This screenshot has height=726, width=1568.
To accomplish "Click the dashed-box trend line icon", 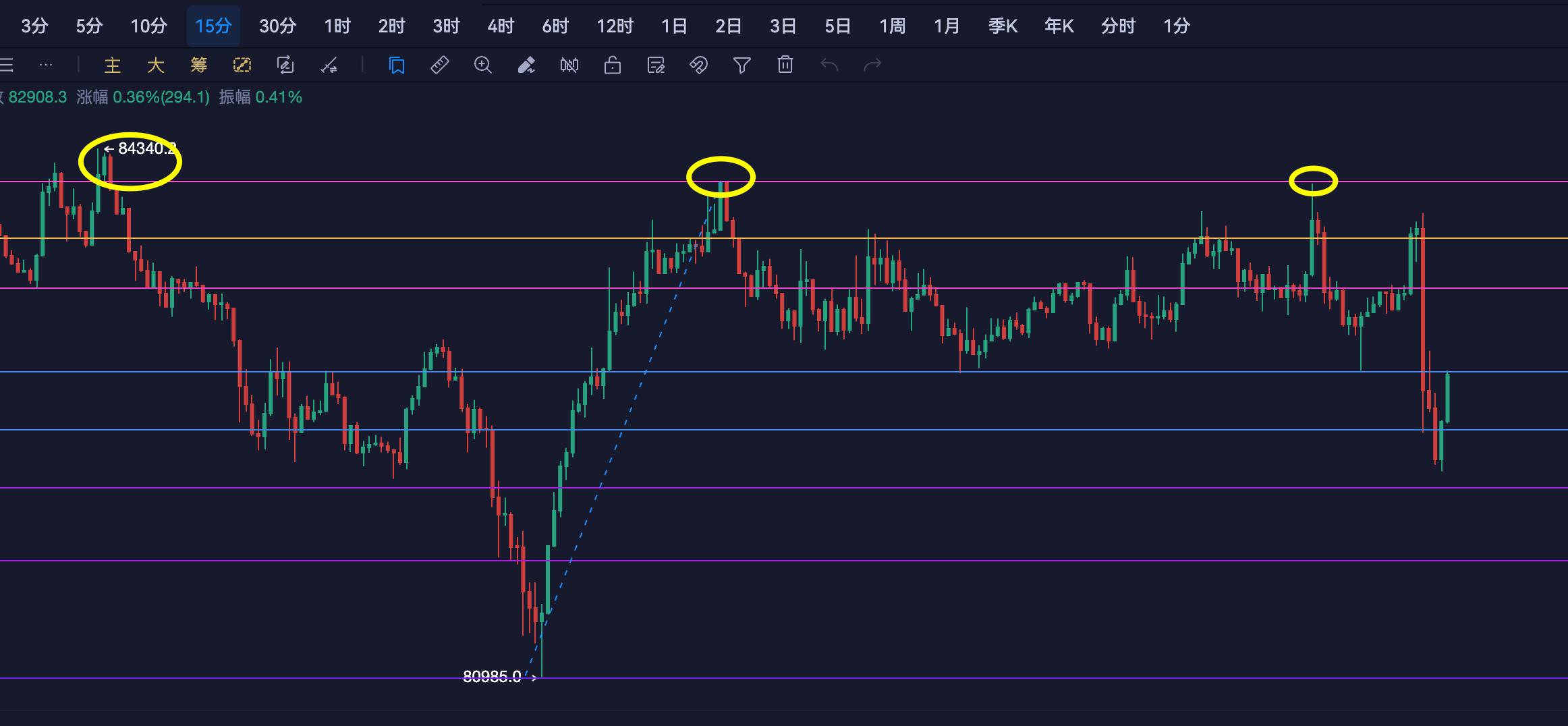I will pyautogui.click(x=242, y=65).
